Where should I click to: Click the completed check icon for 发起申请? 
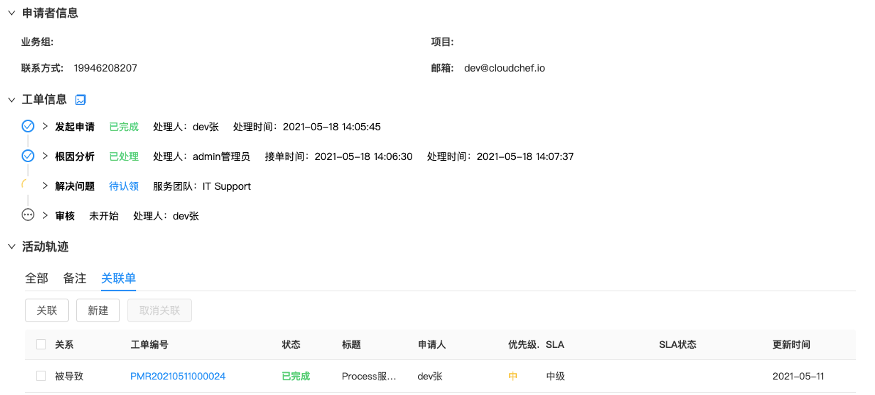pyautogui.click(x=28, y=127)
